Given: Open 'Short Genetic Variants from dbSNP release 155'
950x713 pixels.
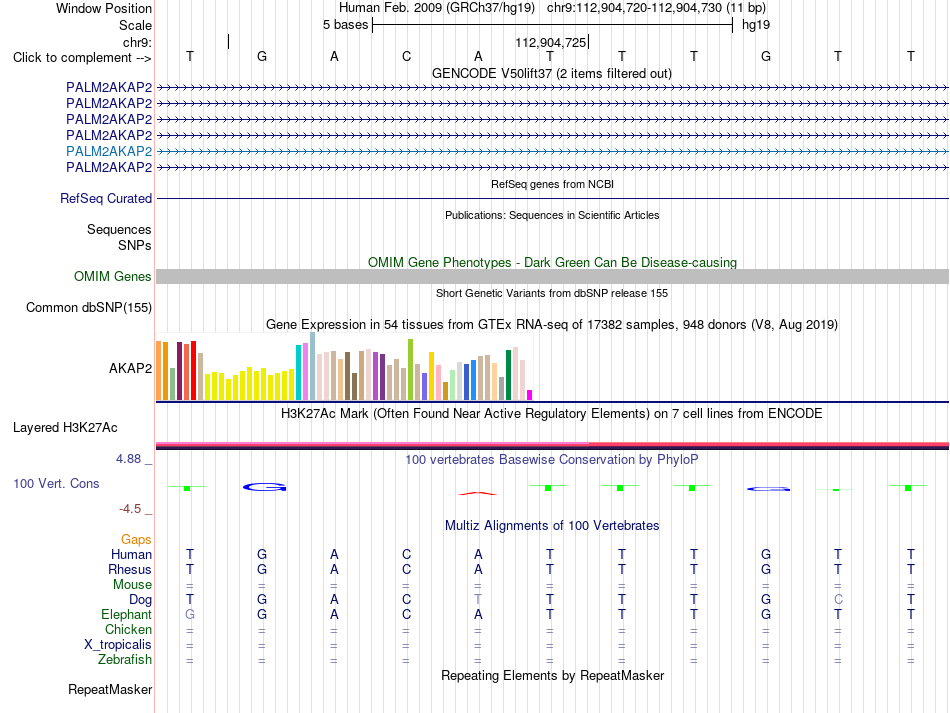Looking at the screenshot, I should [552, 293].
